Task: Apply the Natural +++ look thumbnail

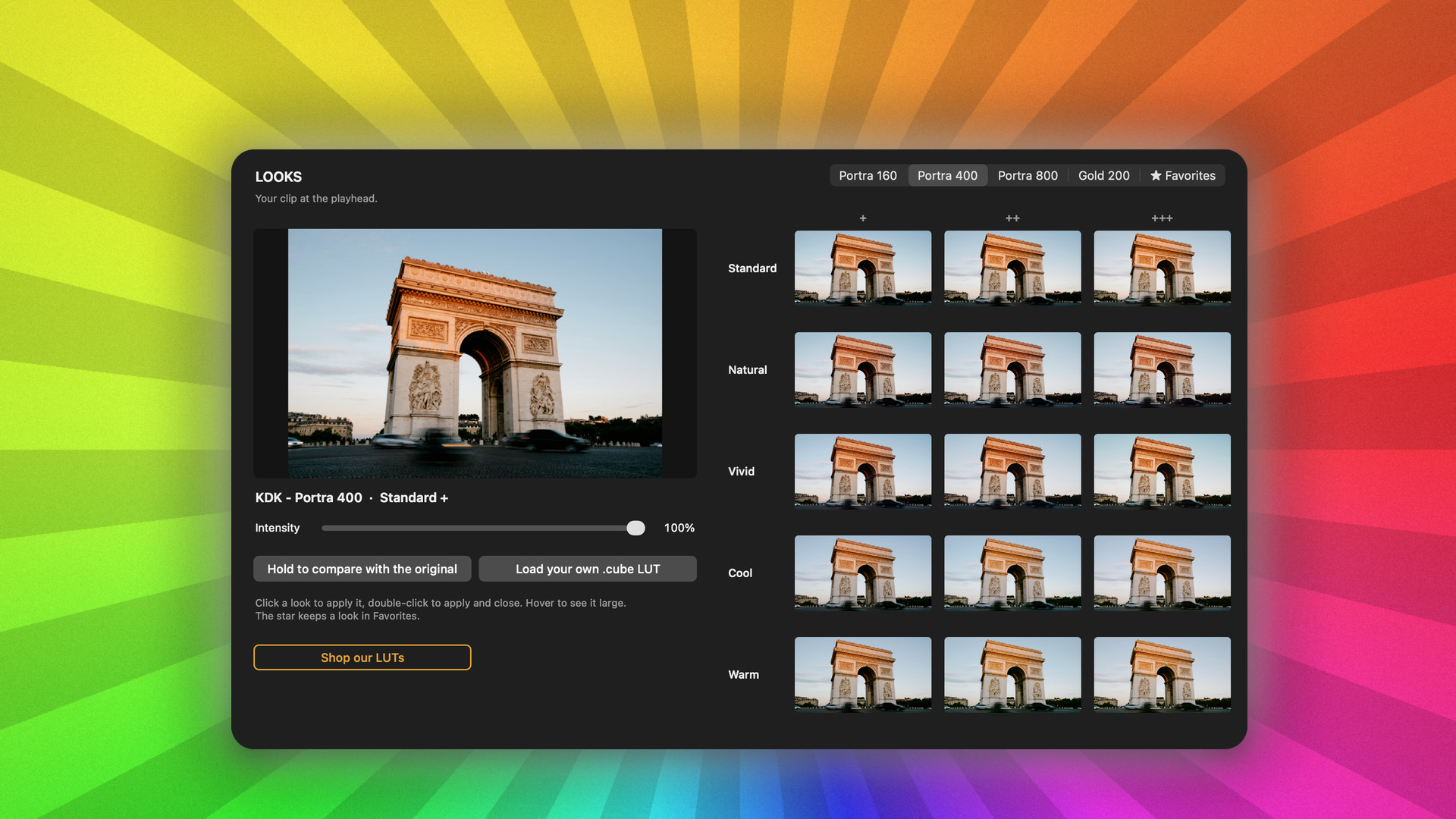Action: click(1162, 369)
